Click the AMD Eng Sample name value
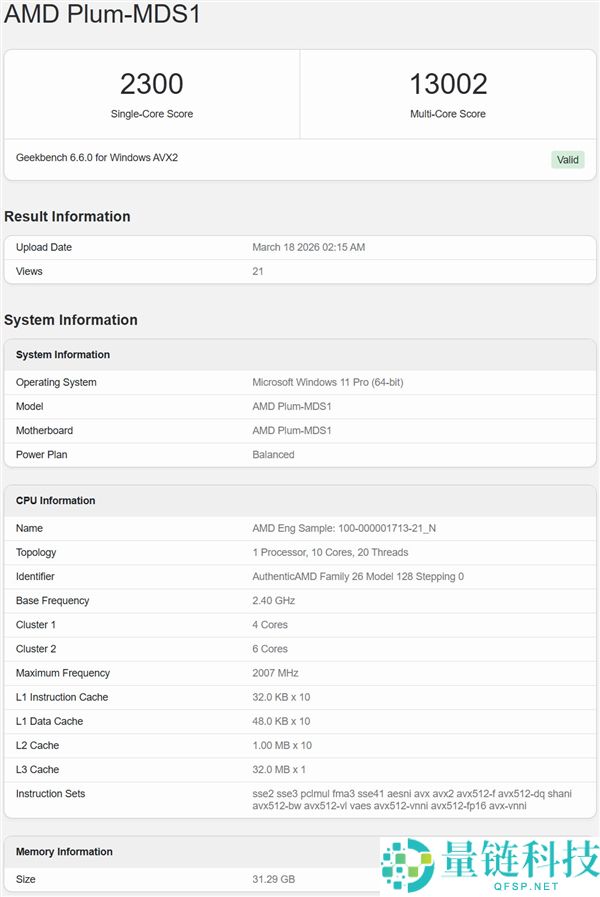Viewport: 600px width, 897px height. [344, 528]
